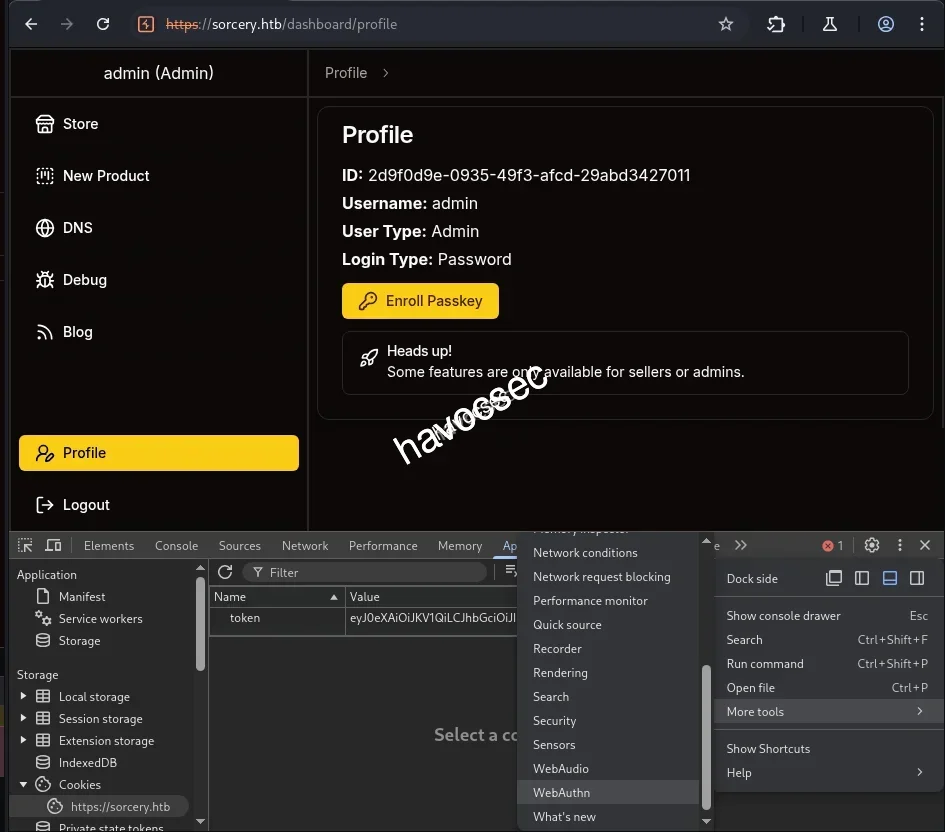Open the DevTools settings gear

[x=871, y=545]
